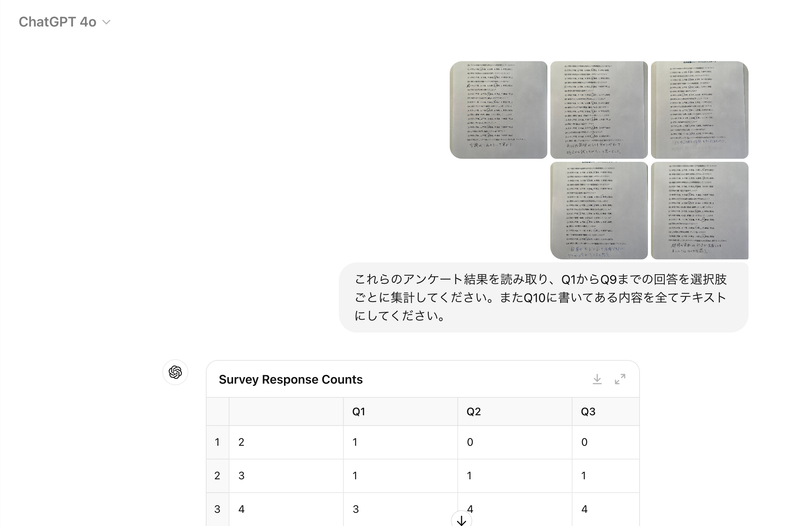
Task: Jump to bottom with the down-arrow button
Action: 461,520
